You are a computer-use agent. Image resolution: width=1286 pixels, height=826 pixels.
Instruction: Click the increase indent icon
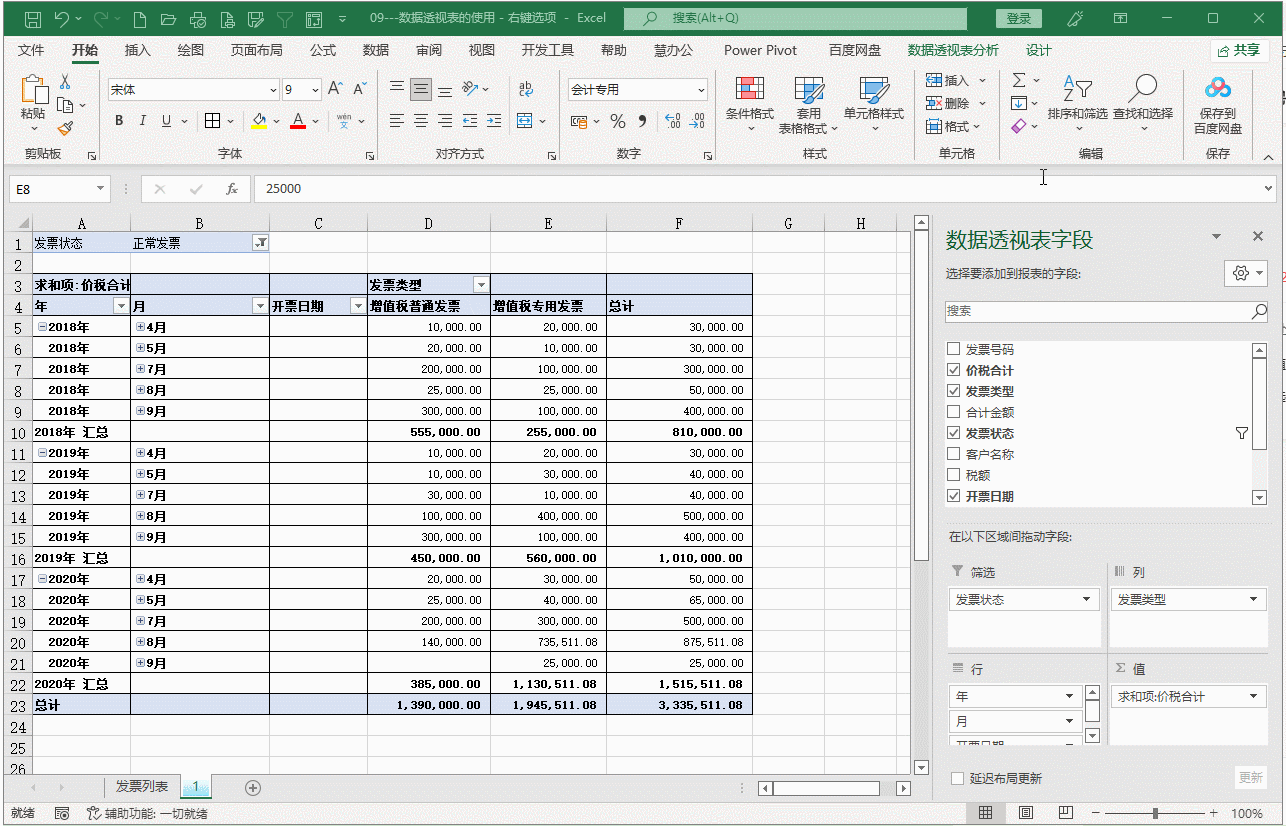[x=494, y=121]
